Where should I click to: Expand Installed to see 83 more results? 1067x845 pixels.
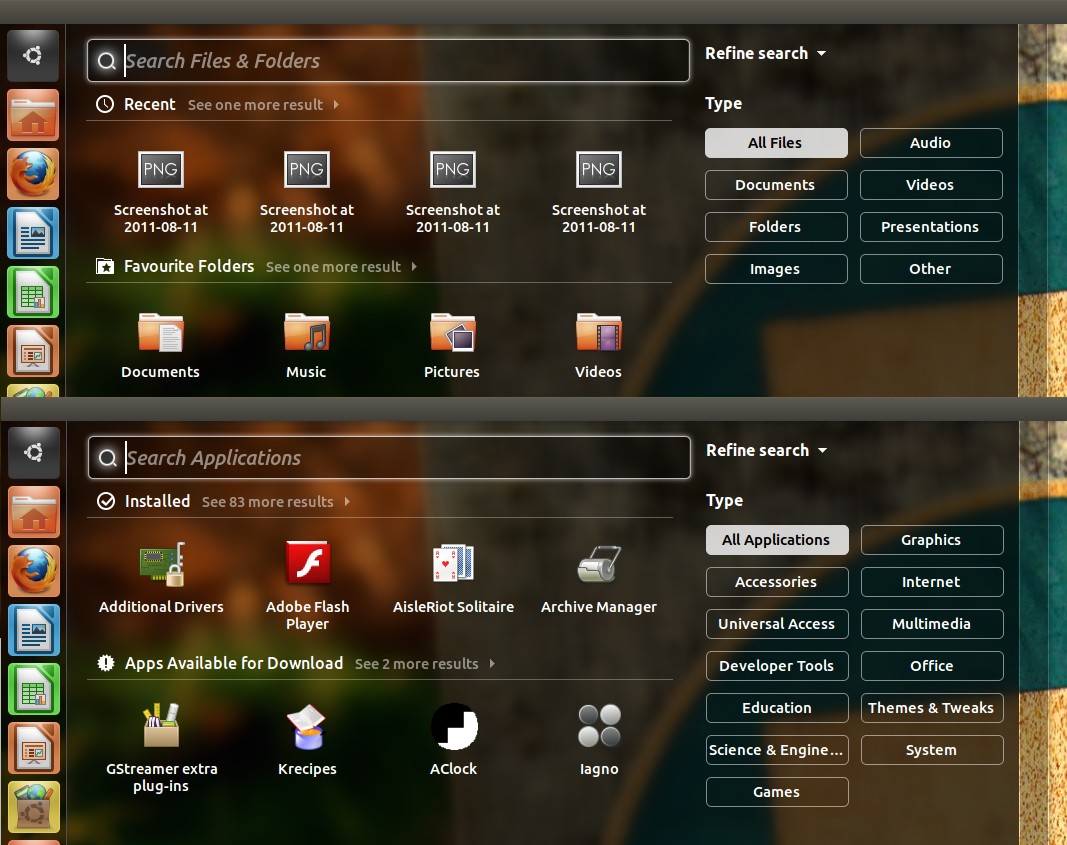pos(276,502)
